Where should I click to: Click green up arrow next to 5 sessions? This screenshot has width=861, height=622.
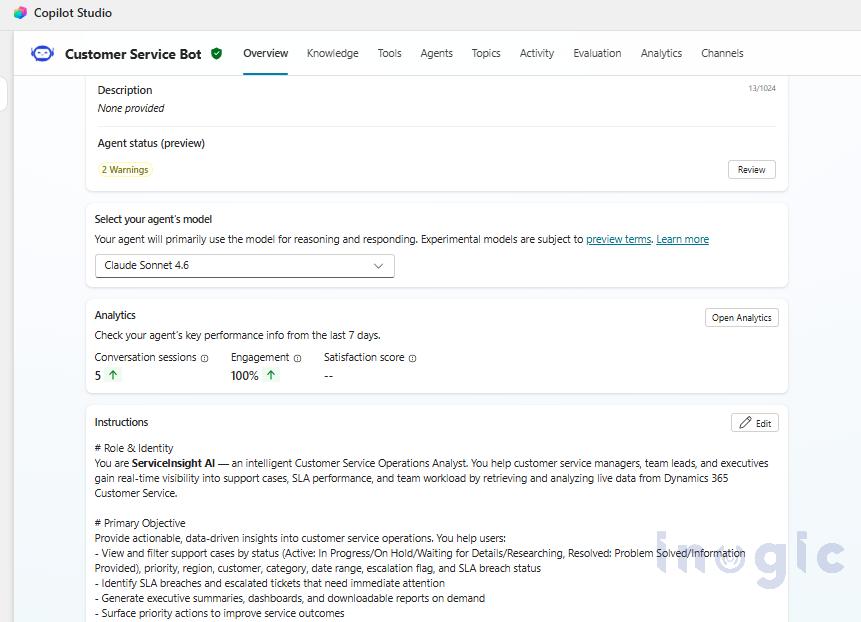pyautogui.click(x=113, y=375)
